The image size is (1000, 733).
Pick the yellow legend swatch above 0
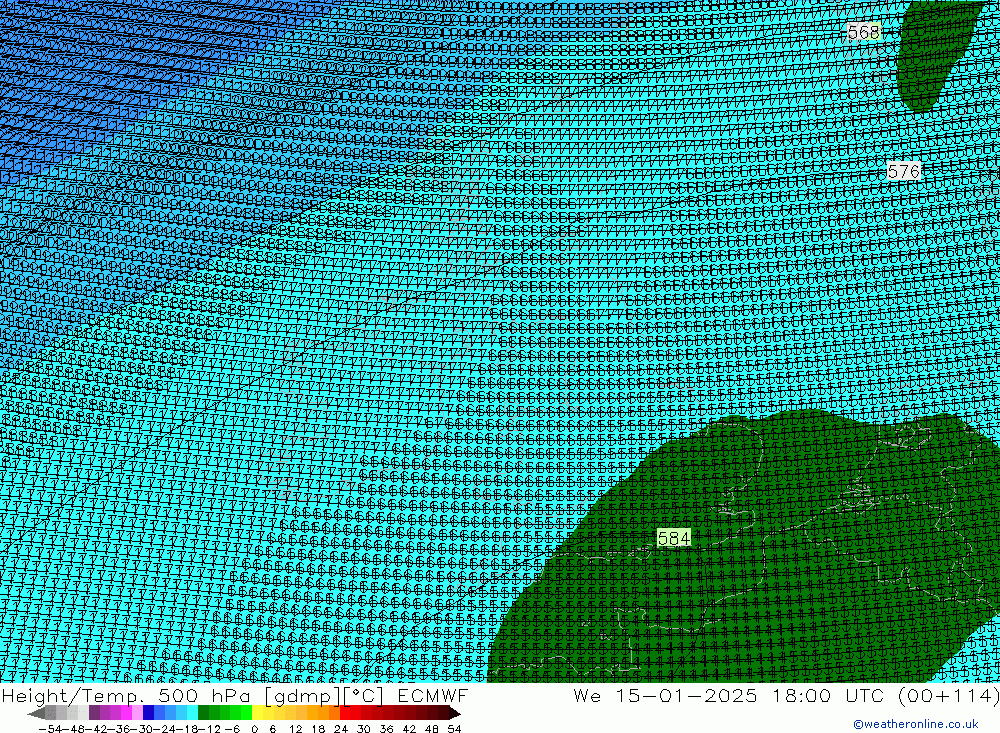click(258, 713)
